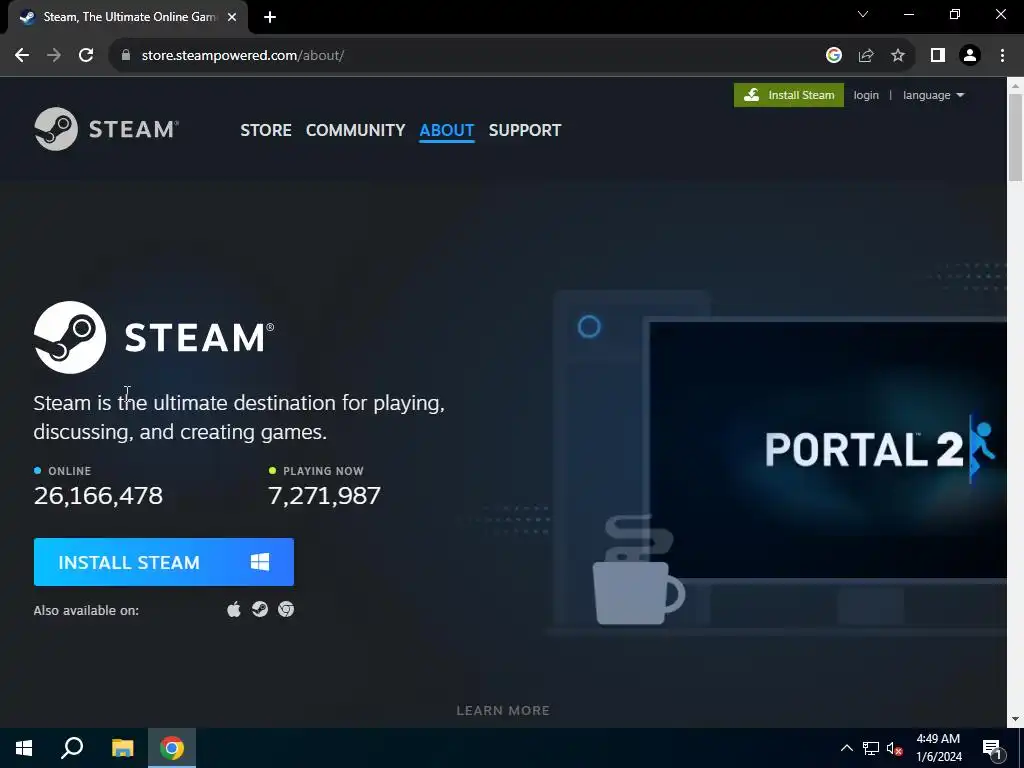This screenshot has height=768, width=1024.
Task: Reload the page with the refresh icon
Action: pyautogui.click(x=86, y=56)
